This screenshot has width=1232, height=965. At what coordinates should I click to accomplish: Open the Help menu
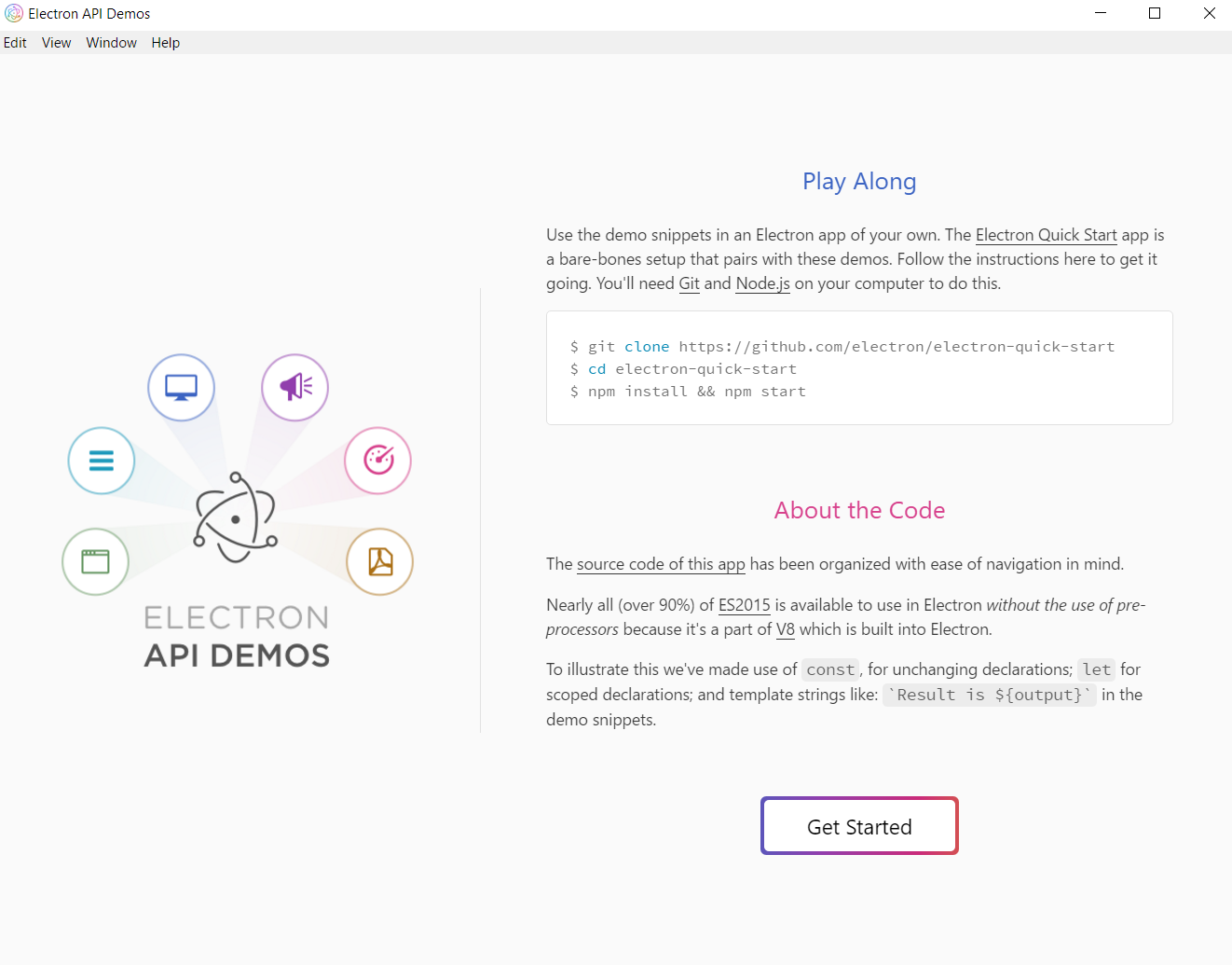(165, 42)
